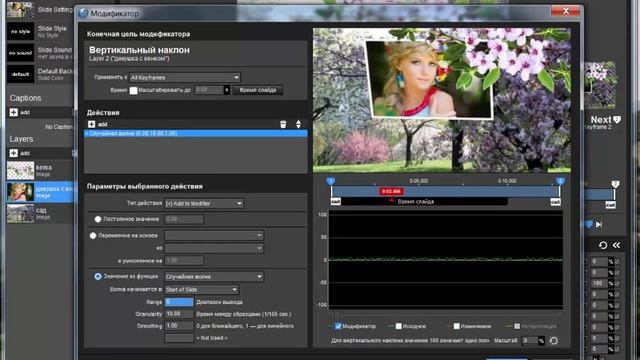Click the 100 percent value field in the background window
Viewport: 640px width, 360px height.
pyautogui.click(x=599, y=283)
